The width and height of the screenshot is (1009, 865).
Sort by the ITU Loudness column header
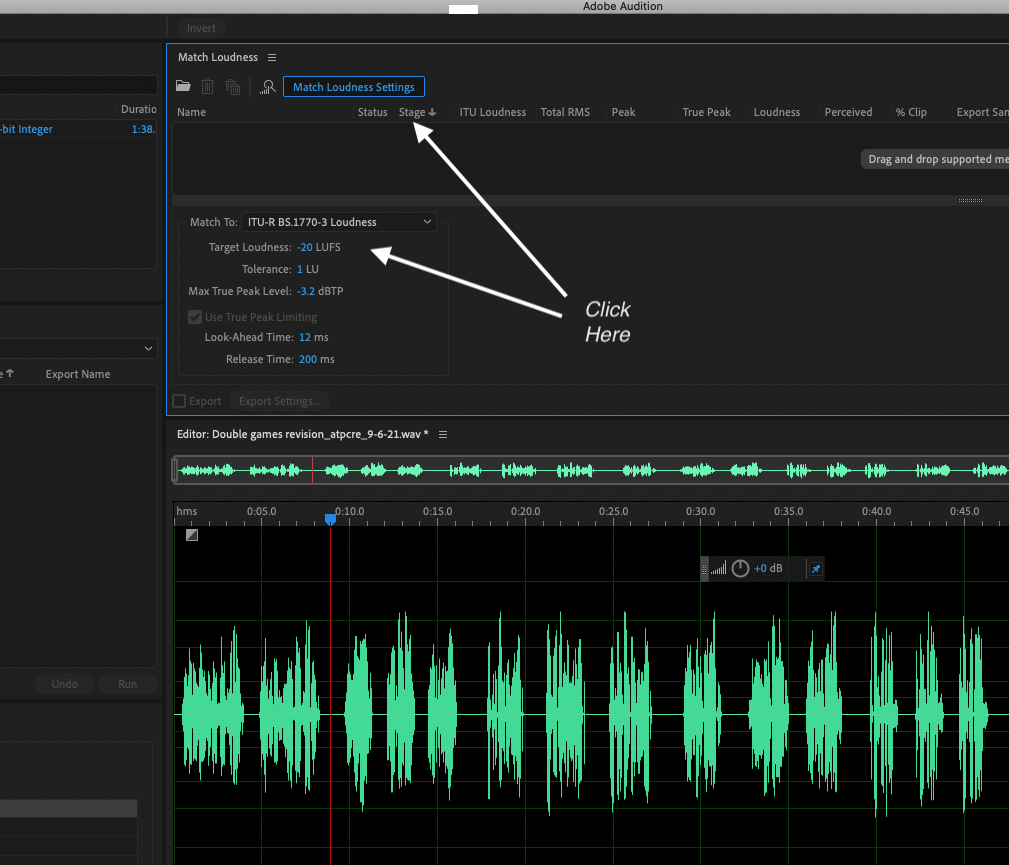pyautogui.click(x=492, y=112)
